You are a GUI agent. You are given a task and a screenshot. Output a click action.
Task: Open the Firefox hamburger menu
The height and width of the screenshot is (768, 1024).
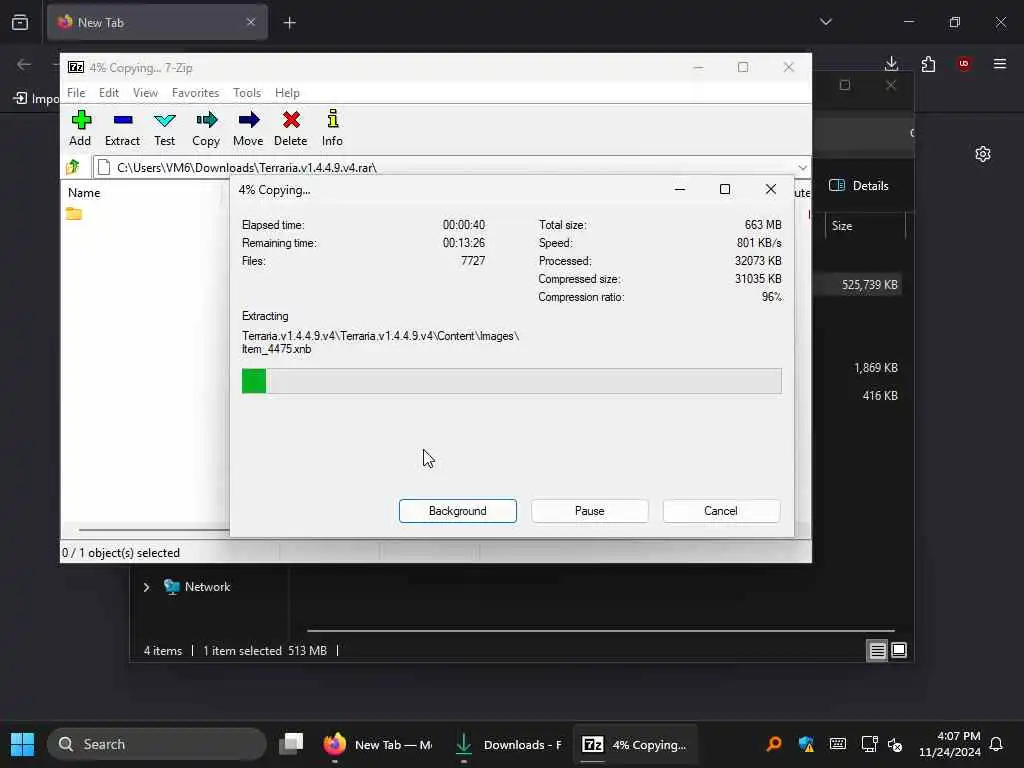pos(1000,63)
